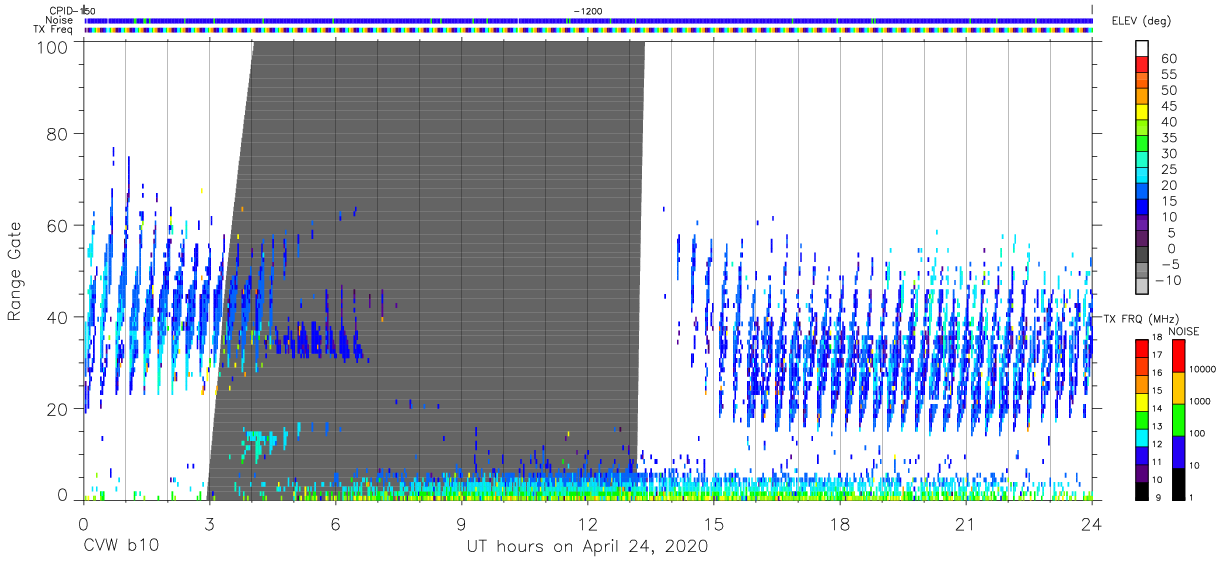The height and width of the screenshot is (567, 1228).
Task: Click the y-axis tick label '60'
Action: 58,225
